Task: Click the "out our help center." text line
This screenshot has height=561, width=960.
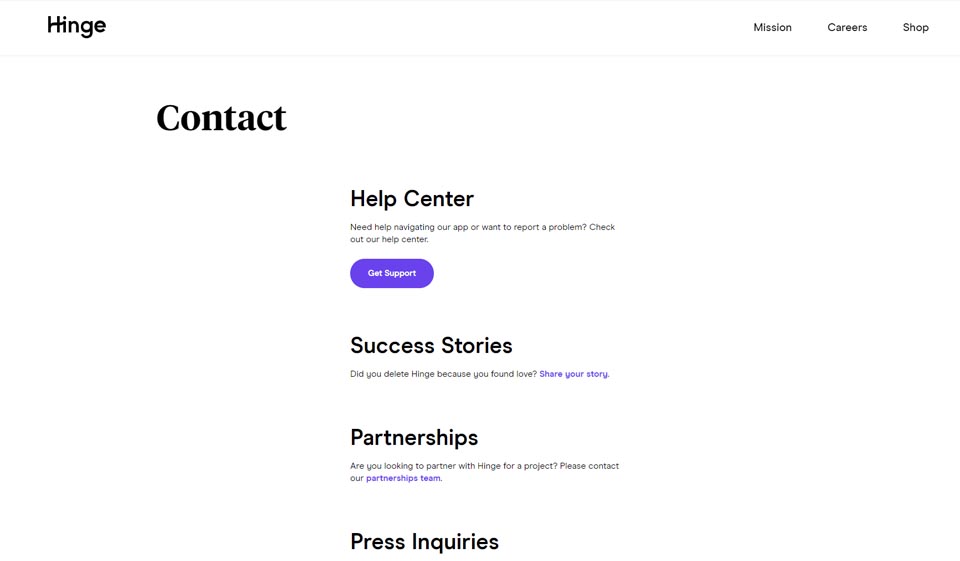Action: point(389,240)
